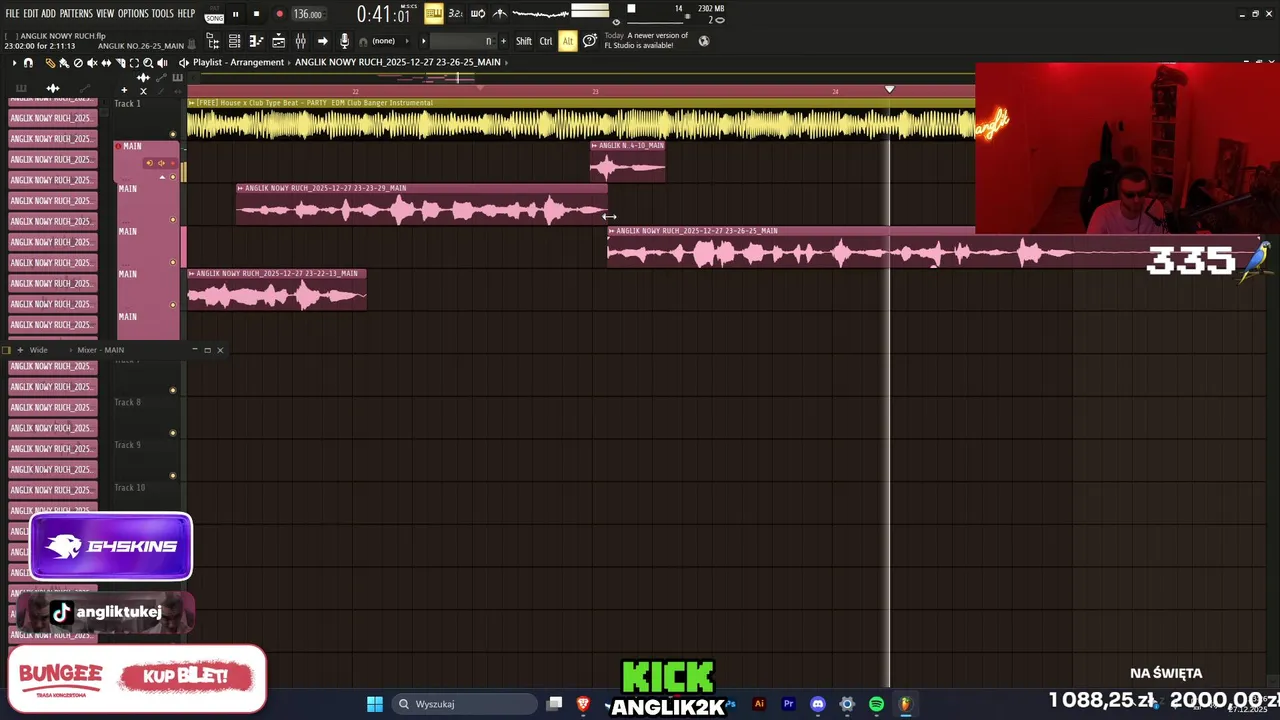Open ANGLIK NOWY RUCH 23-22-13_MAIN clip menu arrow
Screen dimensions: 1280x720
click(192, 273)
